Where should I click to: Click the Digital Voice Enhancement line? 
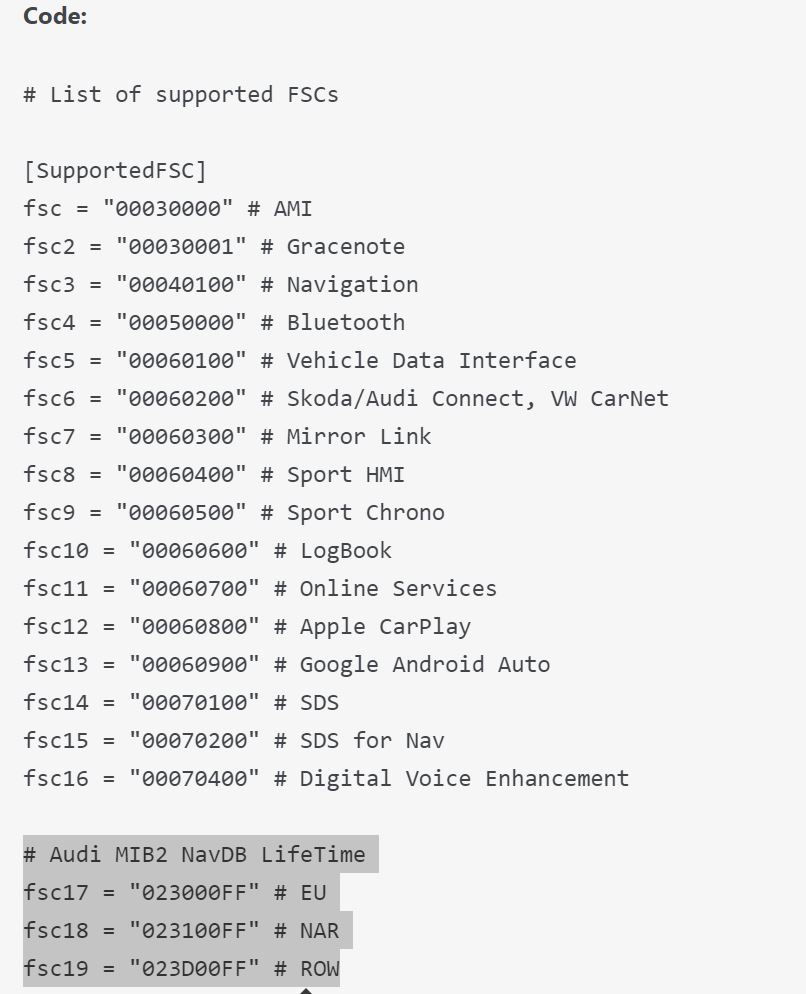pos(326,779)
